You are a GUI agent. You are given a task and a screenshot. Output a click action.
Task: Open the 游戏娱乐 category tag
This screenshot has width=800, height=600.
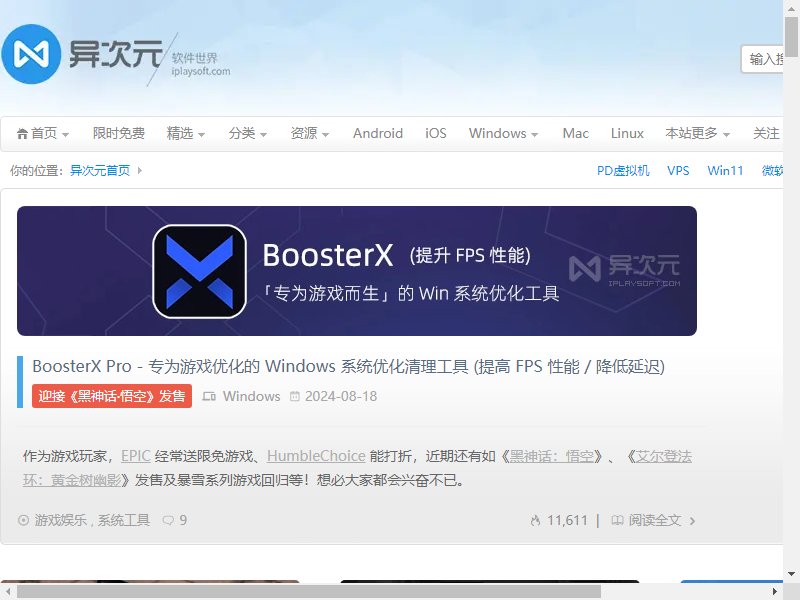click(61, 520)
